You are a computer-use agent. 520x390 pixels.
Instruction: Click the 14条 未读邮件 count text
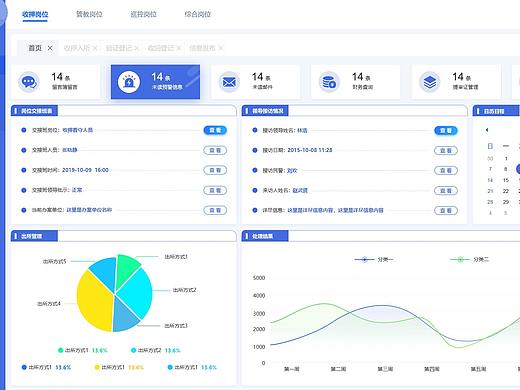[x=261, y=77]
